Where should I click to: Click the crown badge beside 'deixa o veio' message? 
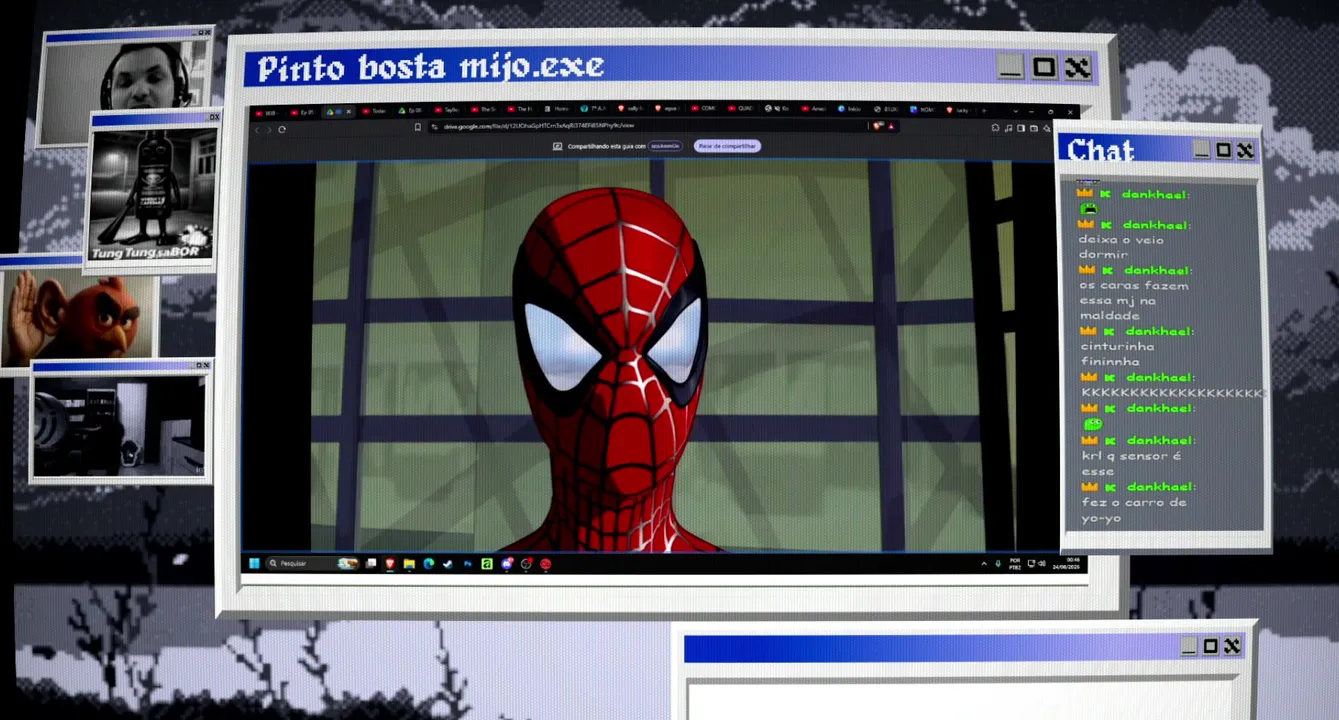coord(1087,225)
